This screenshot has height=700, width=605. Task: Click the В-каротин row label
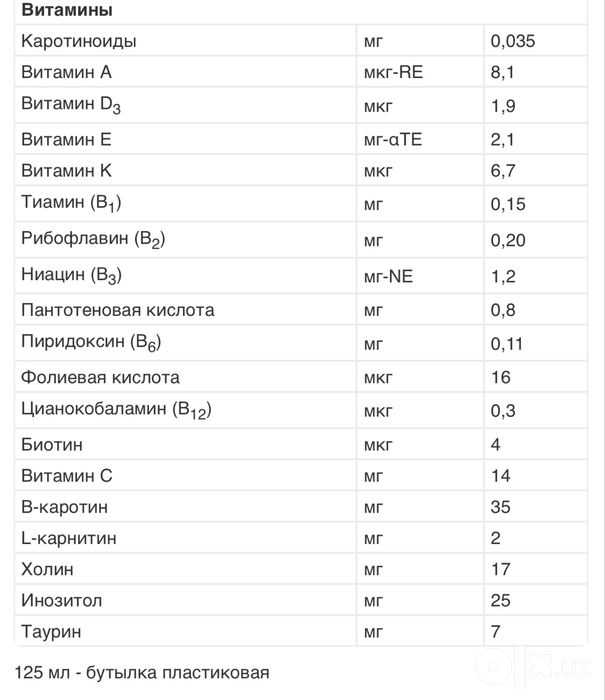point(64,507)
